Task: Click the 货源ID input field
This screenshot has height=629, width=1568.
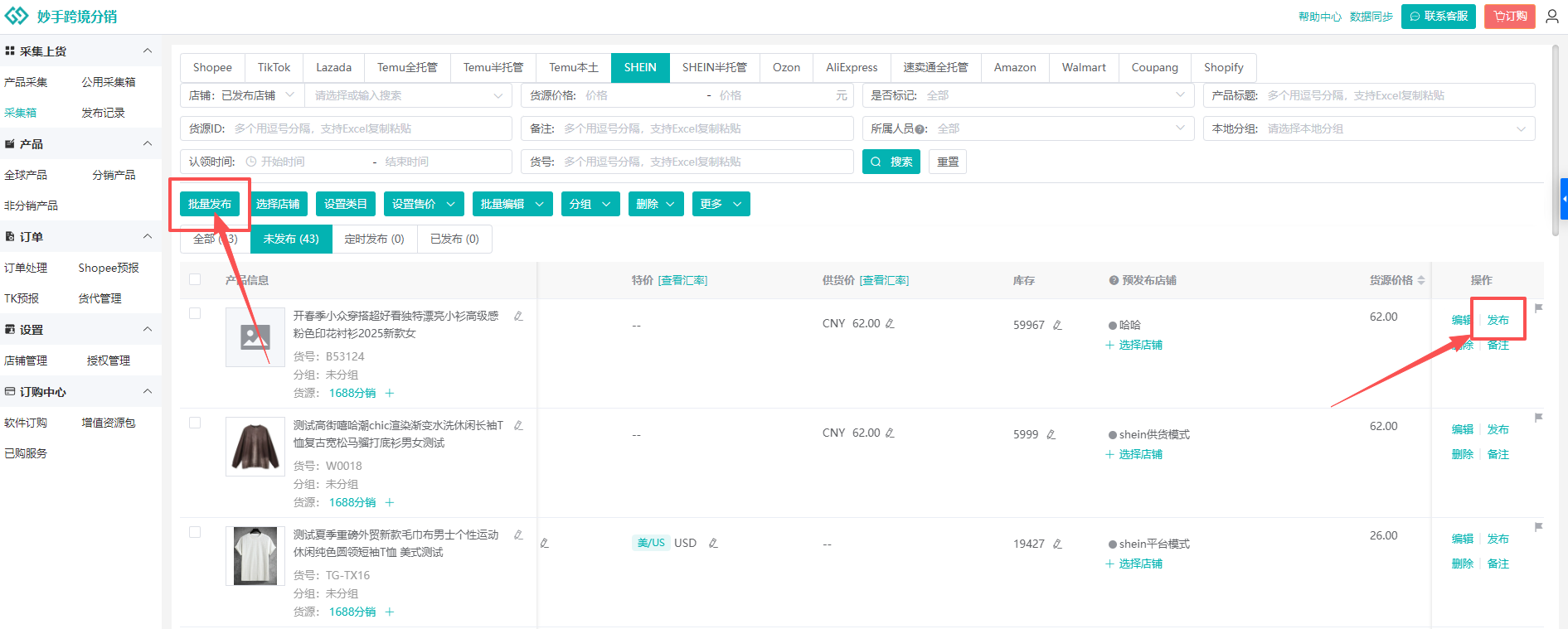Action: click(369, 128)
